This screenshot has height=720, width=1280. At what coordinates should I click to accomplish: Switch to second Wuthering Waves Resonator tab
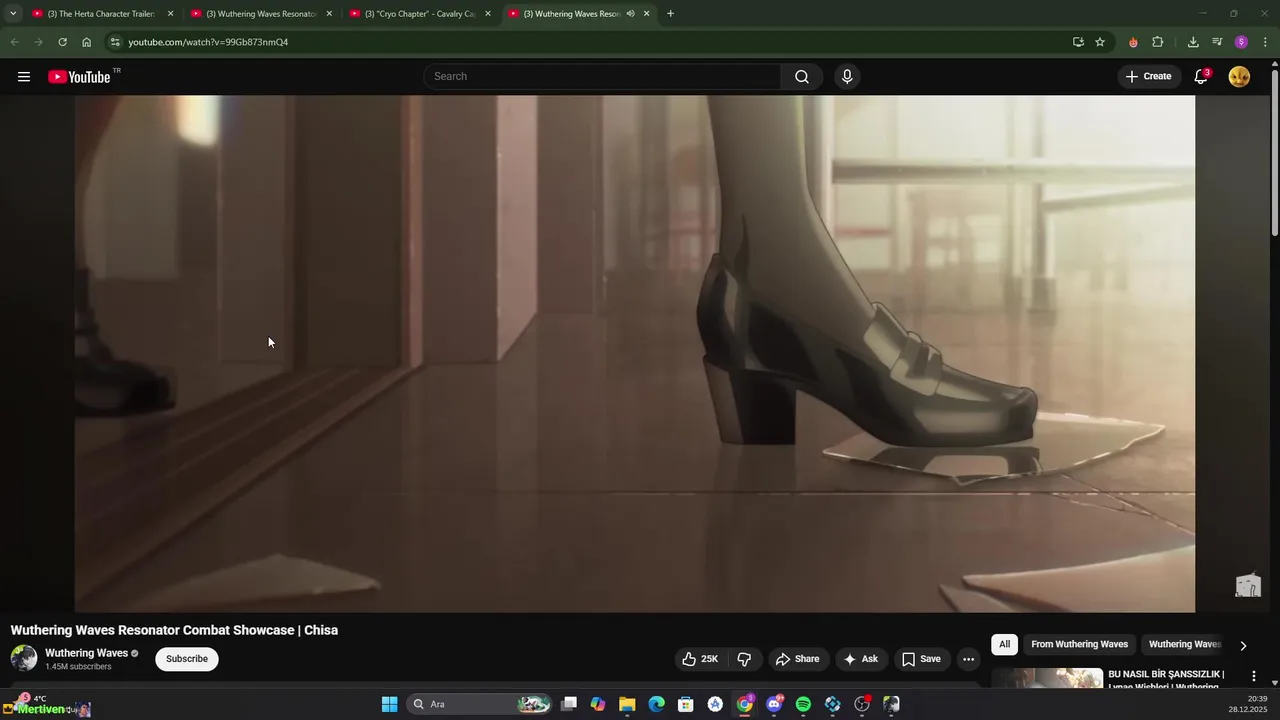pyautogui.click(x=262, y=14)
